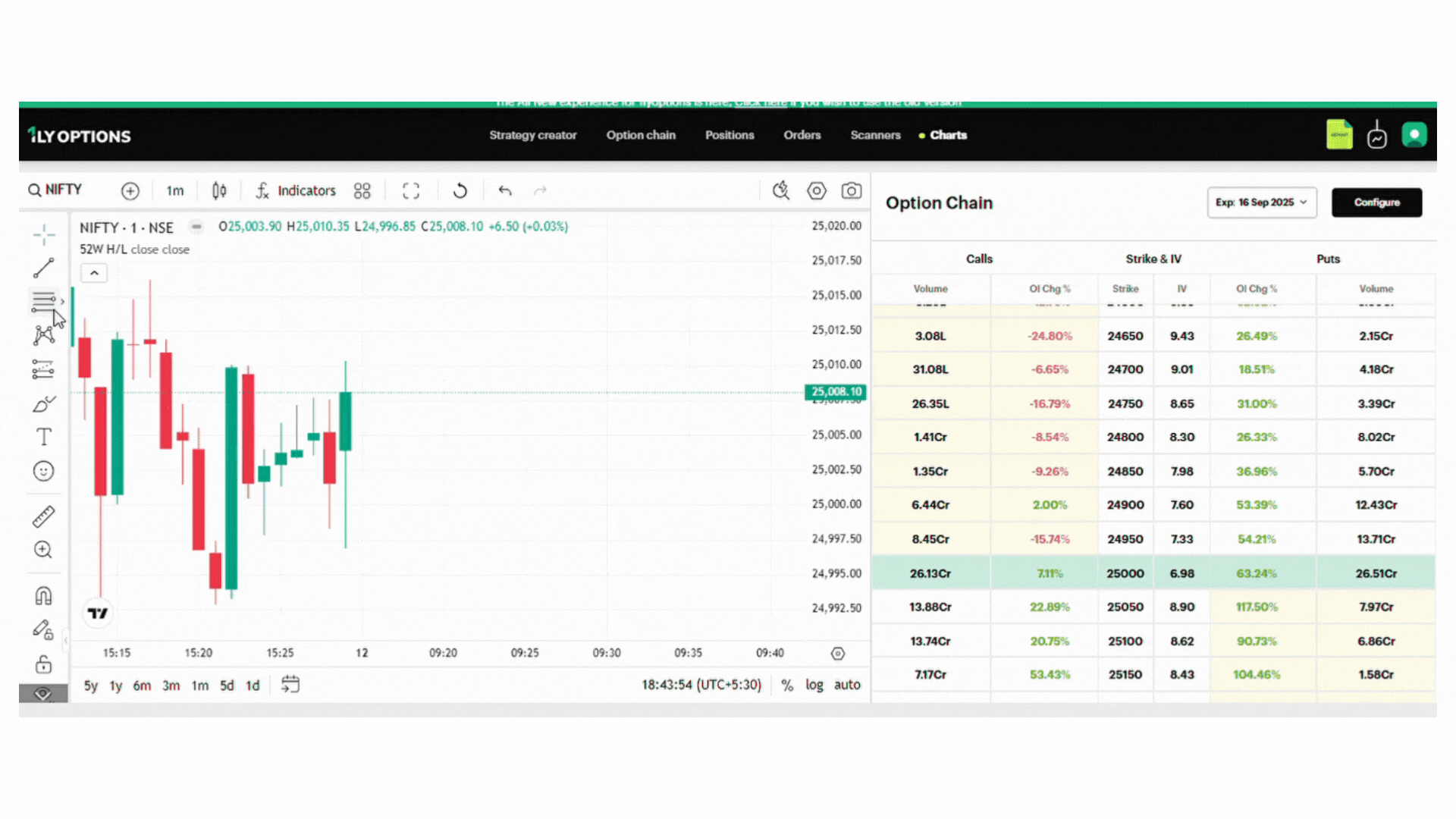The width and height of the screenshot is (1456, 819).
Task: Take a chart snapshot with camera icon
Action: pos(851,190)
